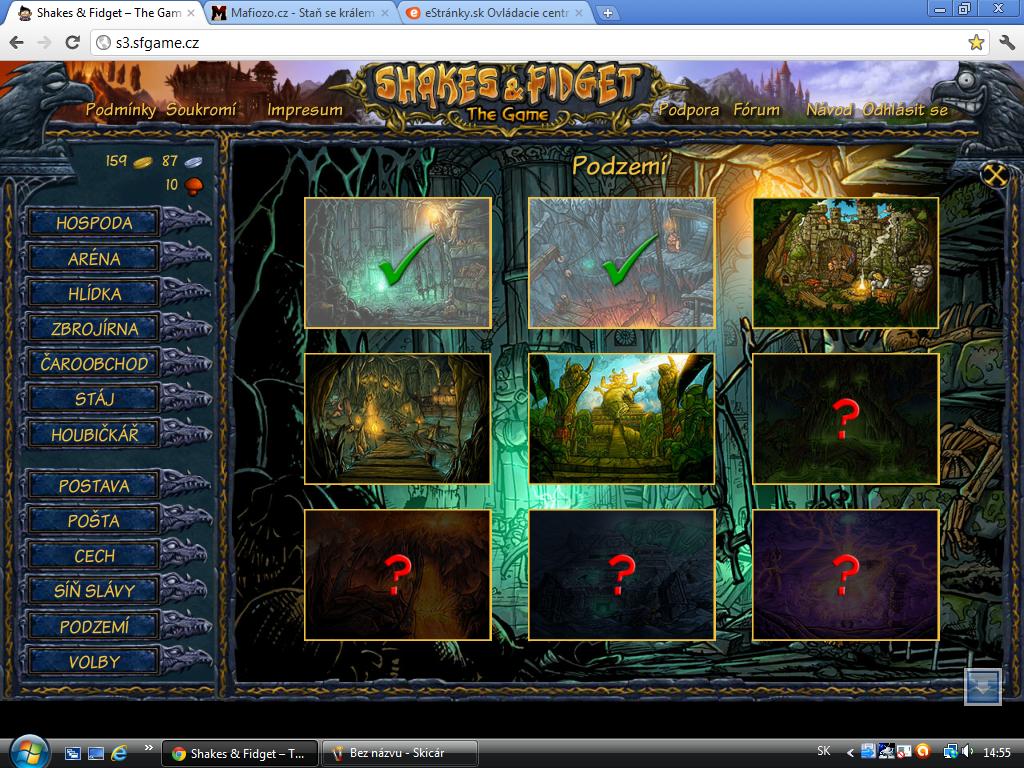Open Volby options
The image size is (1024, 768).
93,662
